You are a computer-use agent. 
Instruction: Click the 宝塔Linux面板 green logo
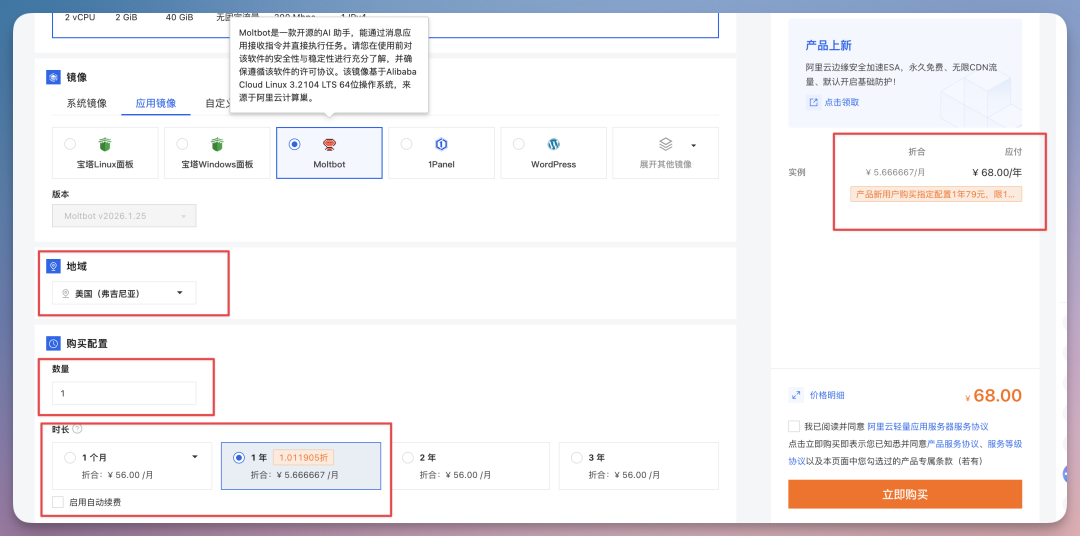105,145
